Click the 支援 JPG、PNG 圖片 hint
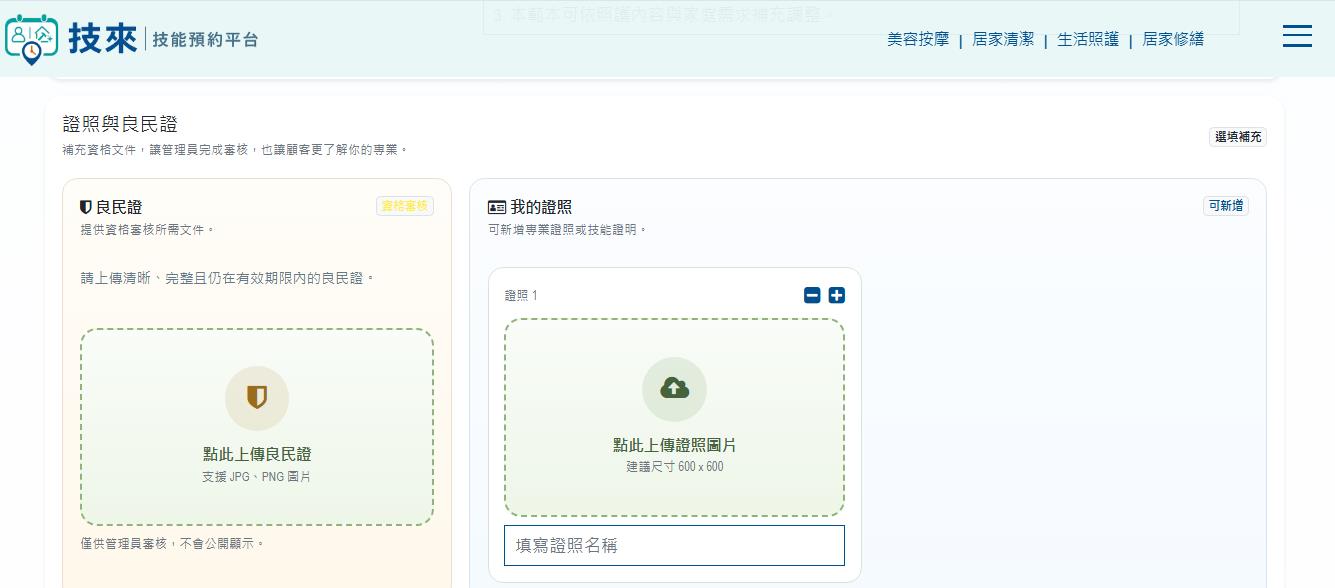Image resolution: width=1335 pixels, height=588 pixels. [x=257, y=477]
